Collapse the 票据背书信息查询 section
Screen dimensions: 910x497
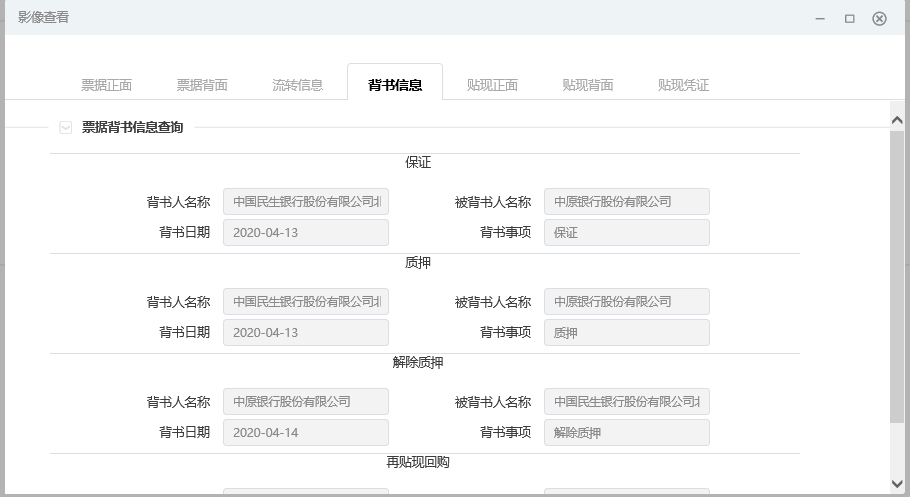66,128
